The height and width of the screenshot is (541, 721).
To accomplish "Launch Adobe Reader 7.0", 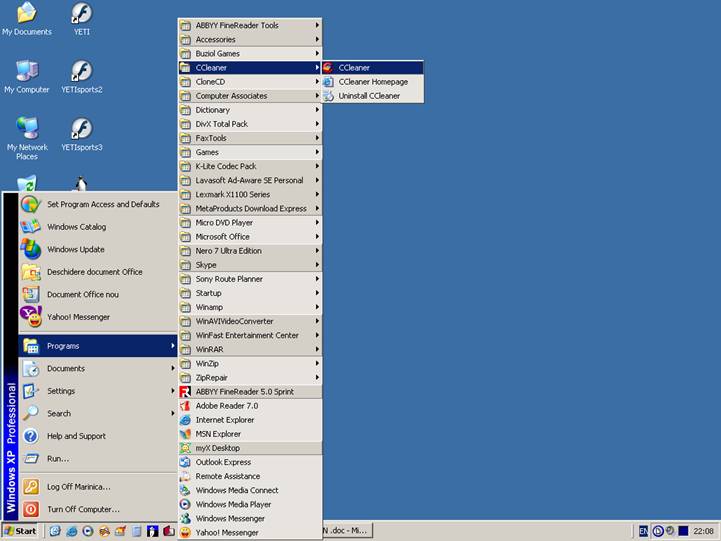I will [226, 406].
